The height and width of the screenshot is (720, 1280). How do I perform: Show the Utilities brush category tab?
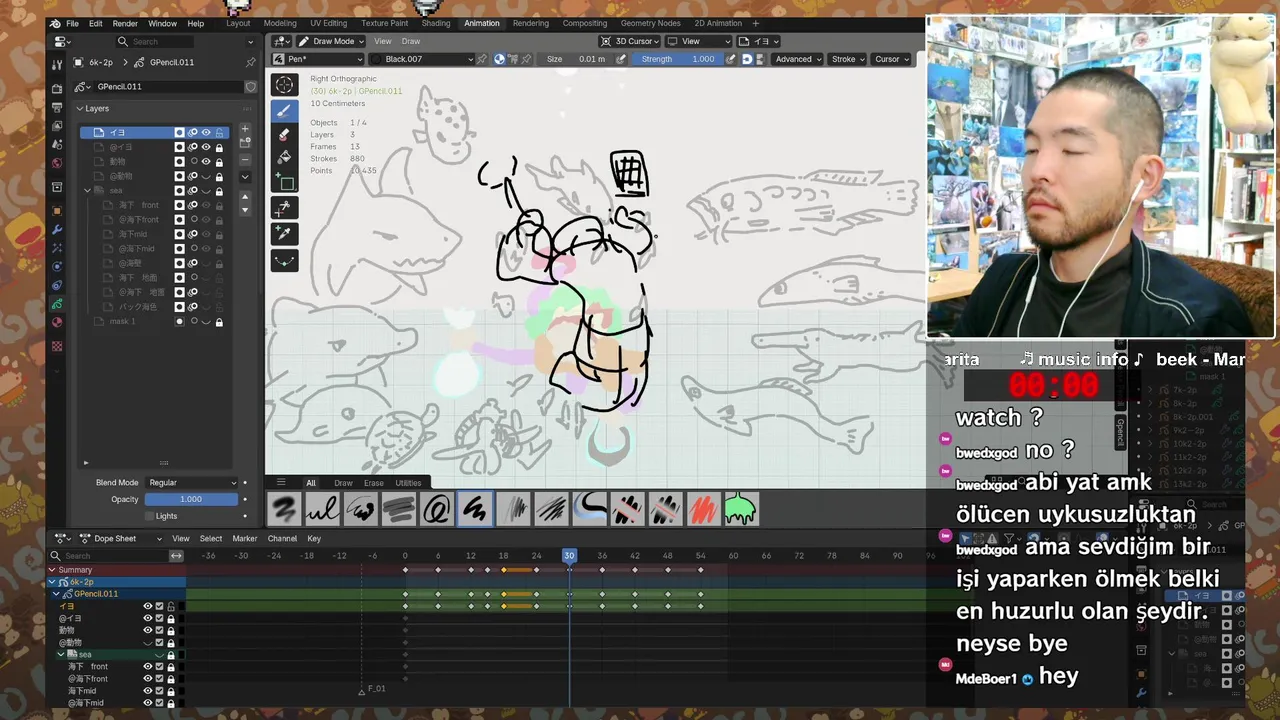tap(408, 483)
